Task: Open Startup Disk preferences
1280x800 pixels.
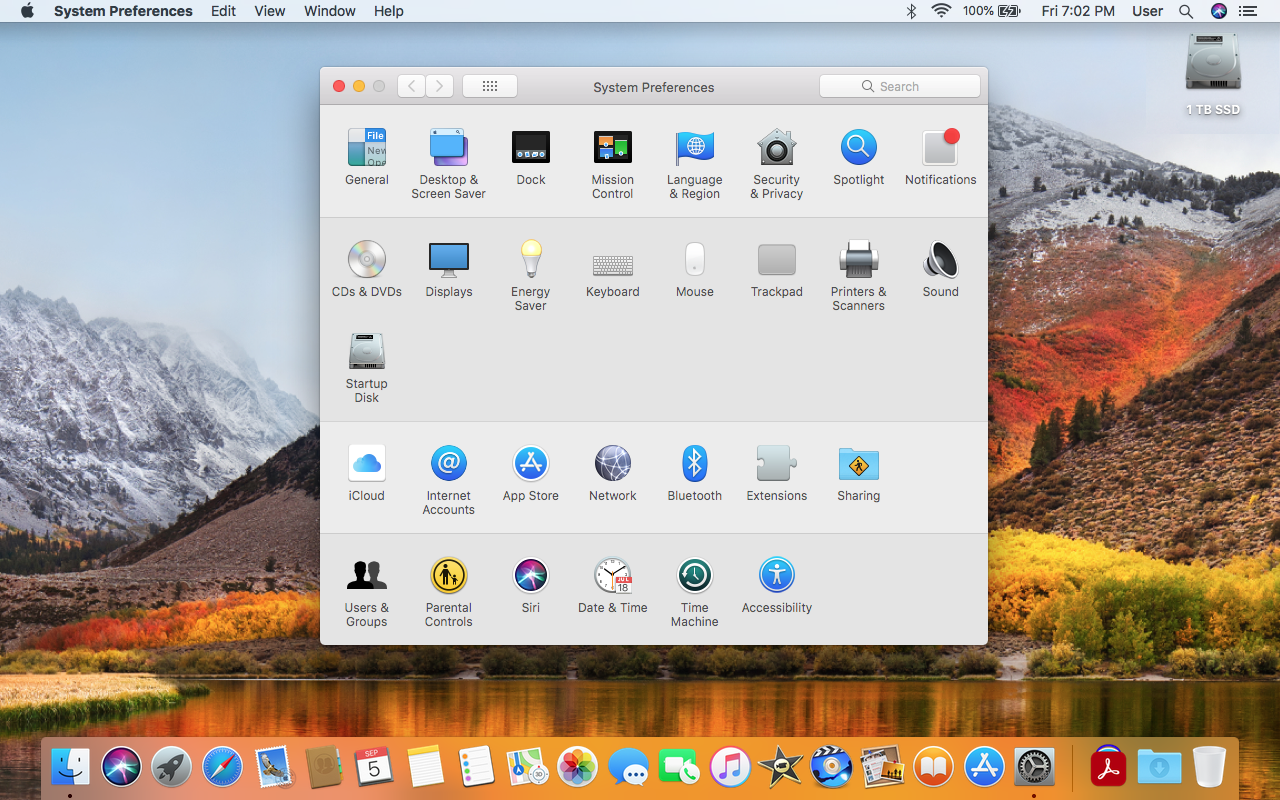Action: click(367, 368)
